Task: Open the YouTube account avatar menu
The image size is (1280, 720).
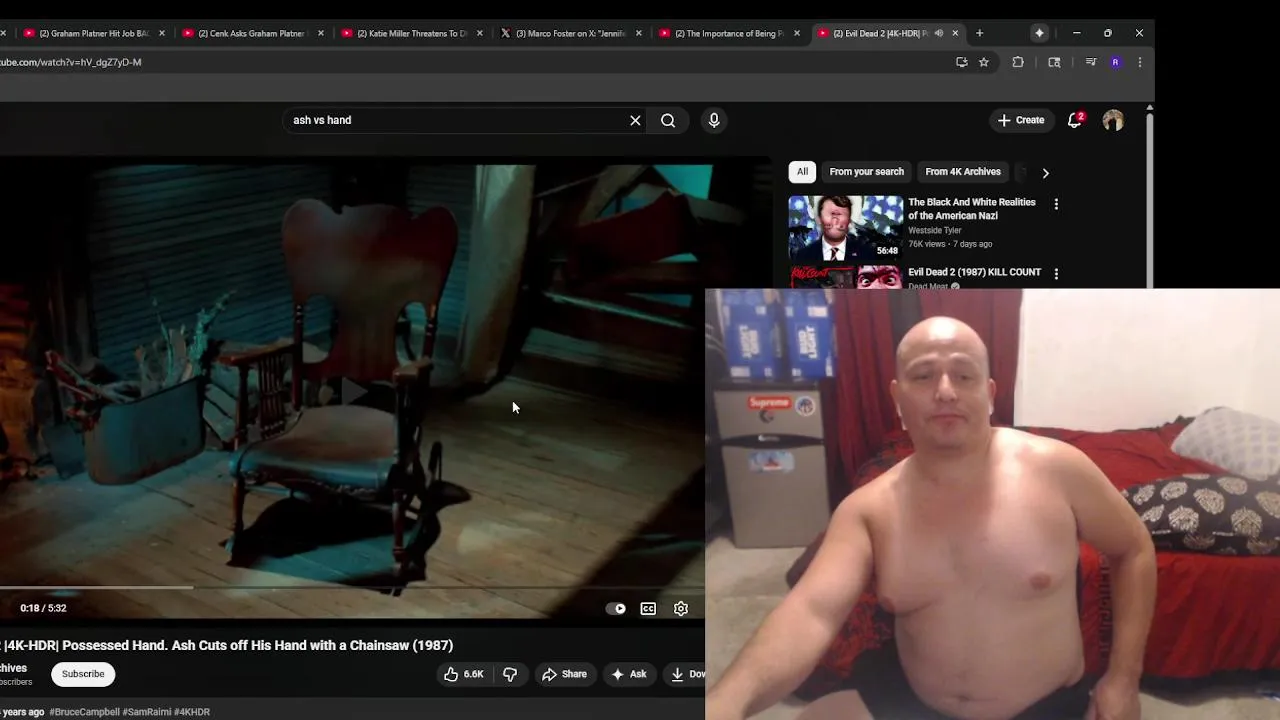Action: point(1113,120)
